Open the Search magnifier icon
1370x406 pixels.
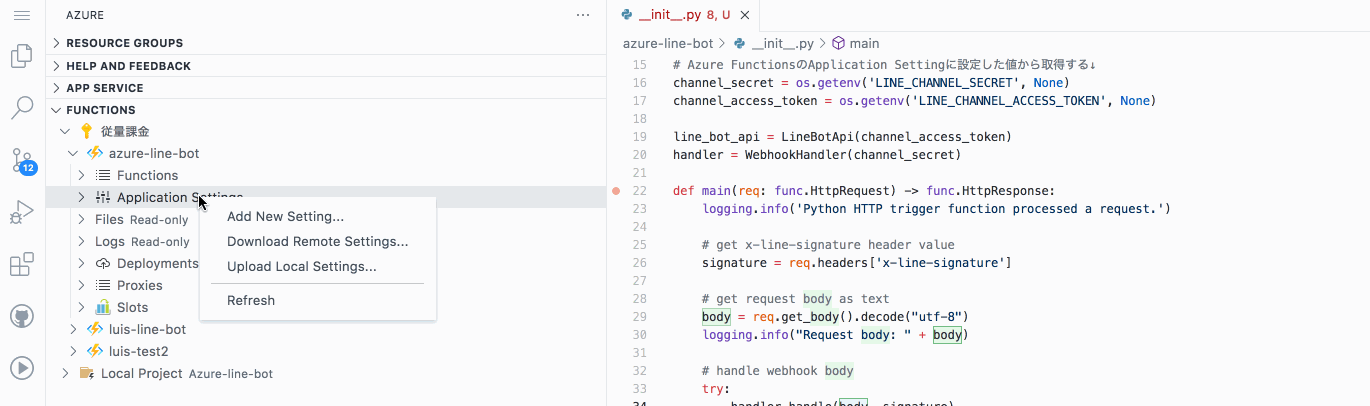[22, 108]
